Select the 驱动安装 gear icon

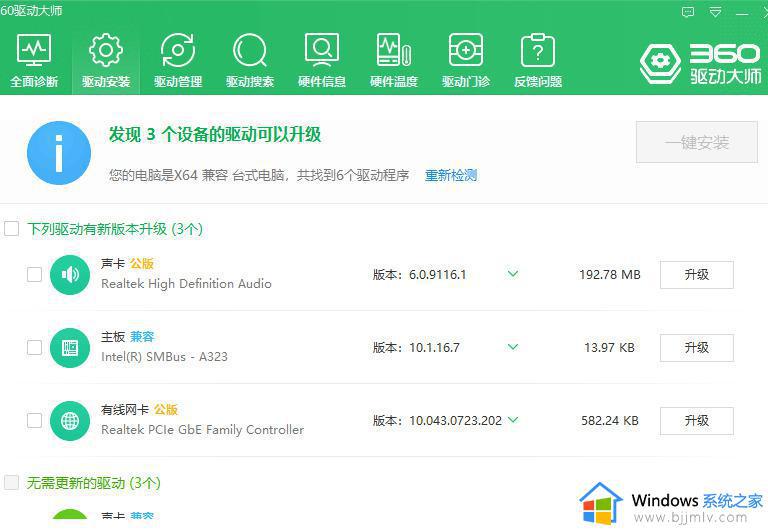tap(106, 50)
